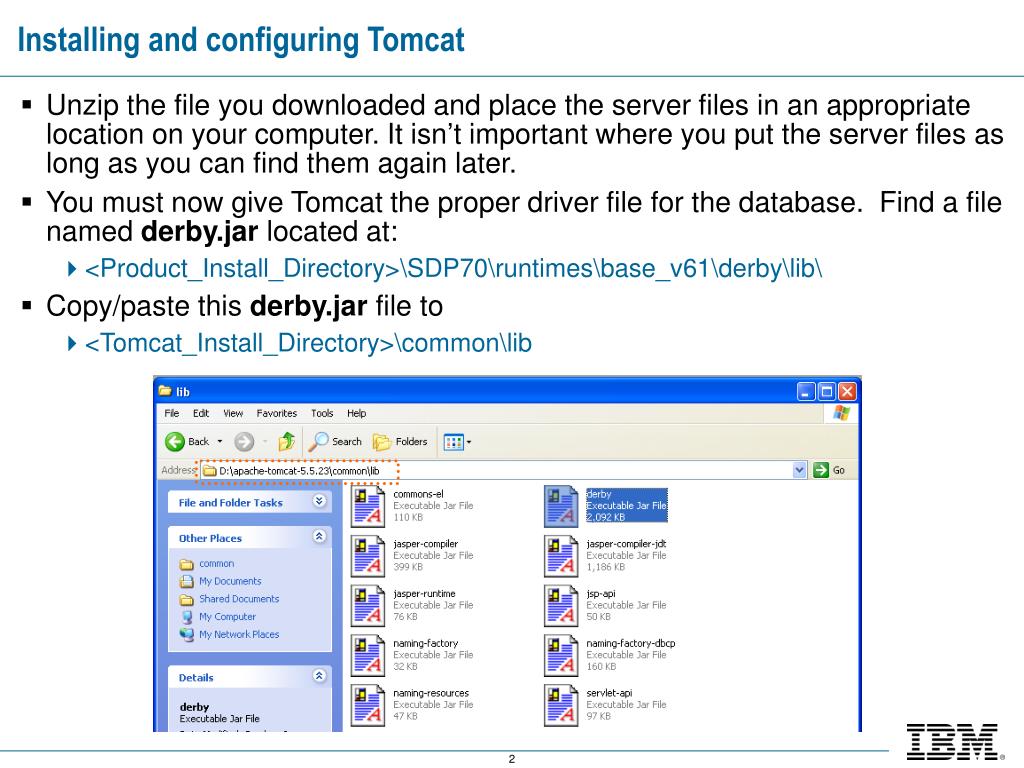Open the Views dropdown icon

[x=457, y=442]
